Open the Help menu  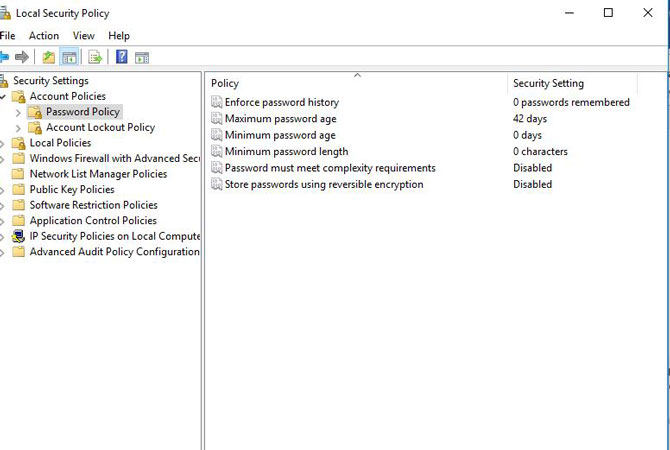[x=119, y=35]
